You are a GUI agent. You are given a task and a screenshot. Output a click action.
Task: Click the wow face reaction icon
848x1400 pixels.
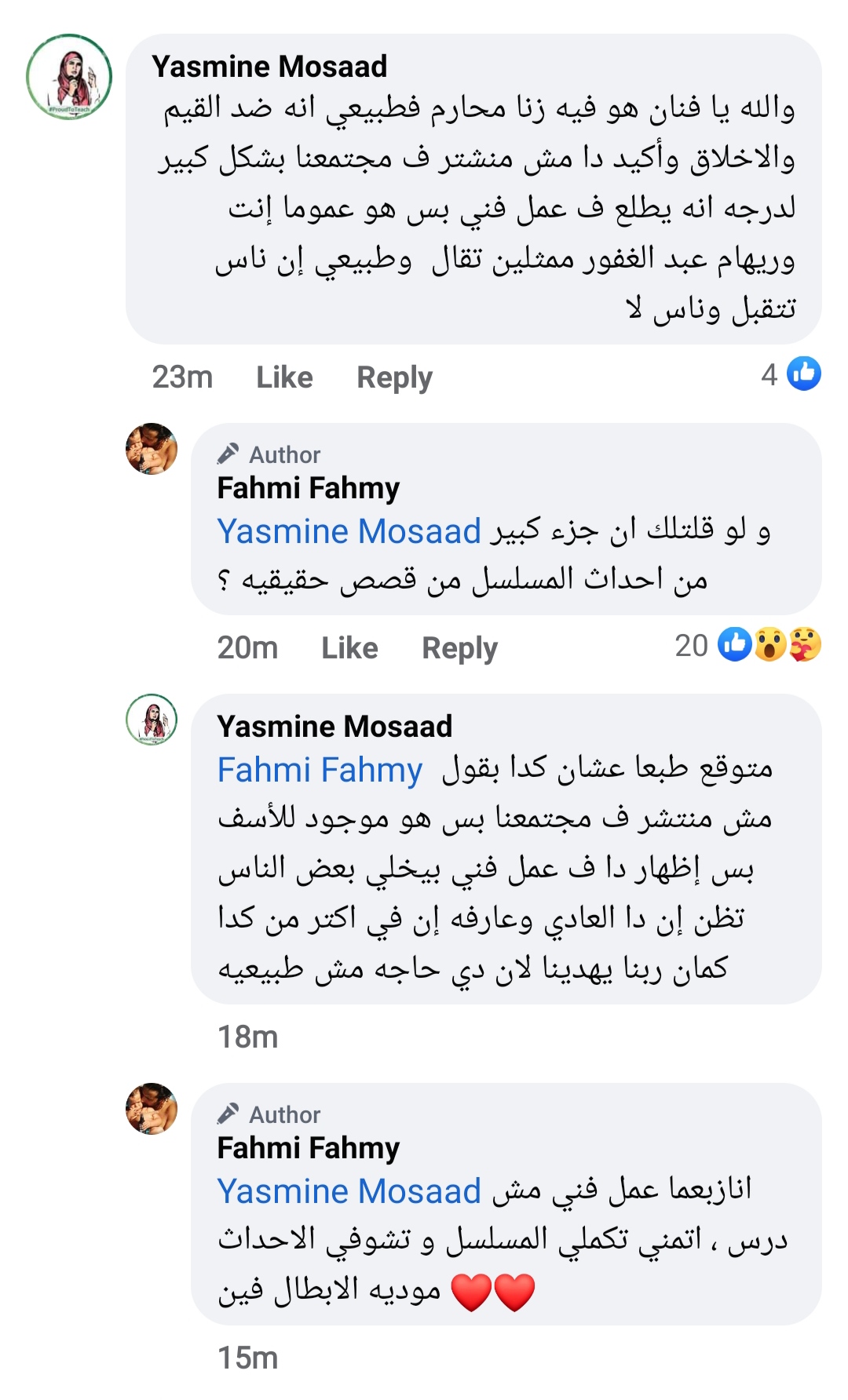pyautogui.click(x=770, y=644)
